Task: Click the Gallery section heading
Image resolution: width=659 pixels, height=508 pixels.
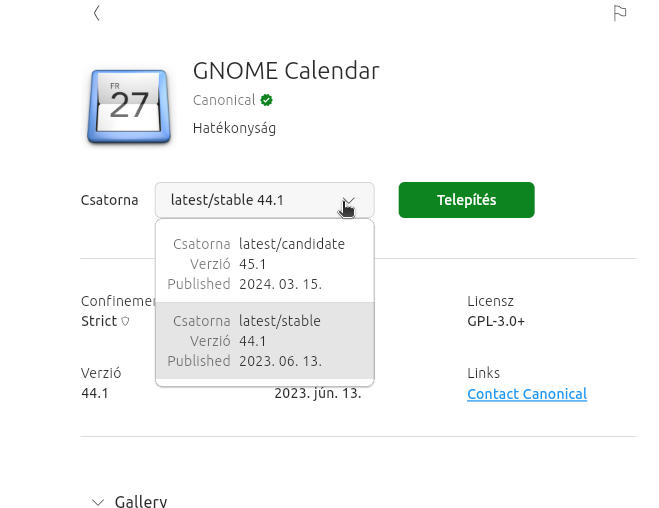Action: tap(141, 502)
